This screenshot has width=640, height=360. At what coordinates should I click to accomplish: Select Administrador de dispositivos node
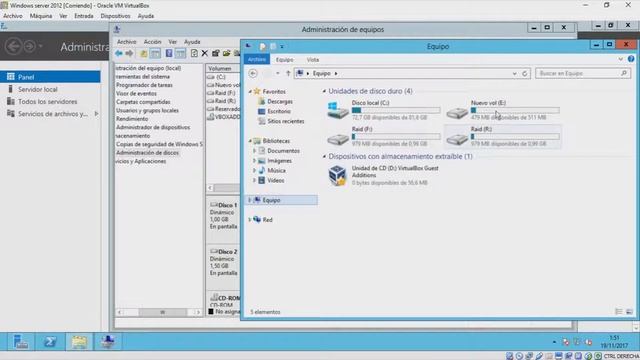click(153, 127)
